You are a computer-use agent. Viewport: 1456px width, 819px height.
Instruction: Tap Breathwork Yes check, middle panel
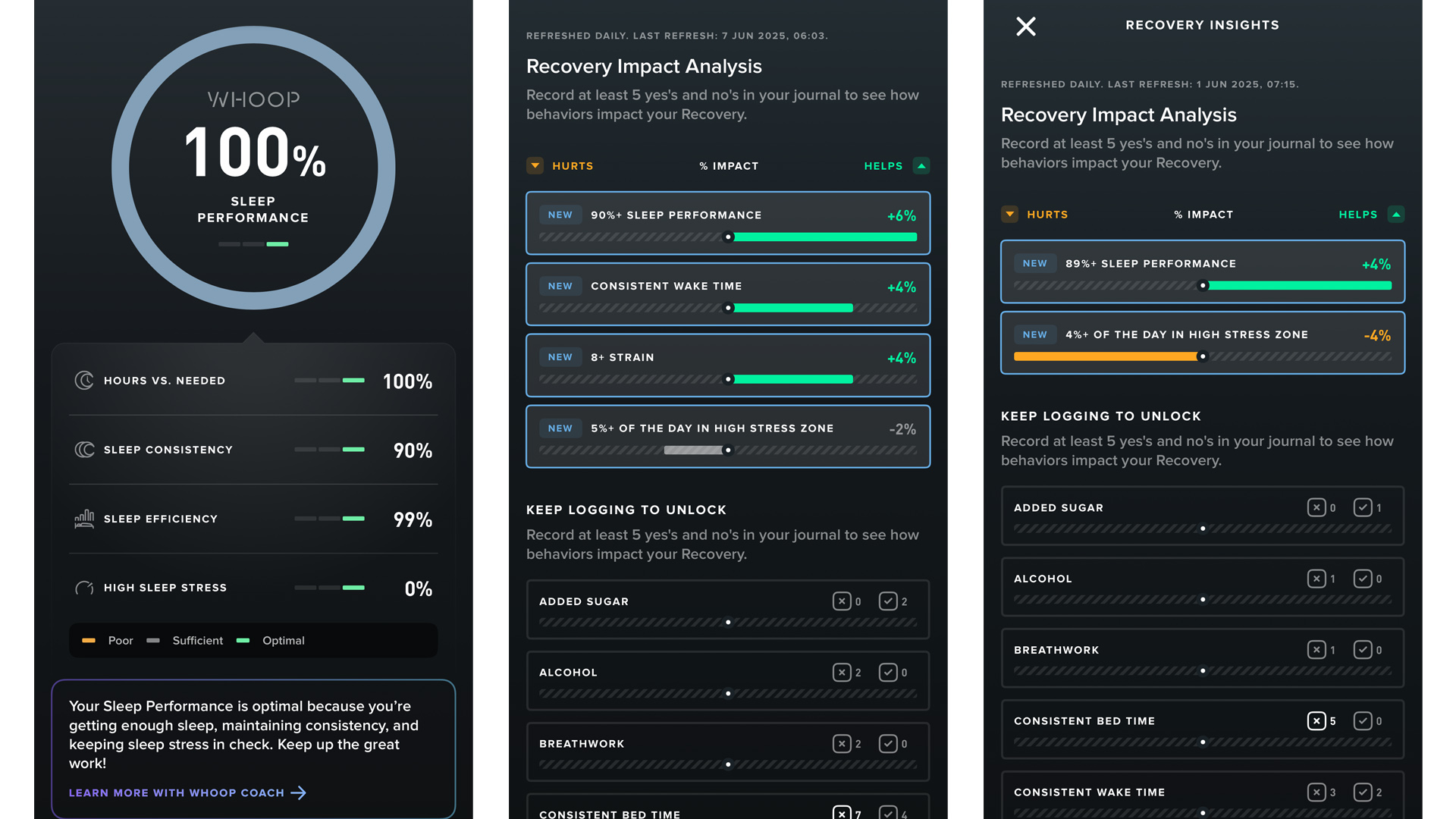pyautogui.click(x=888, y=743)
